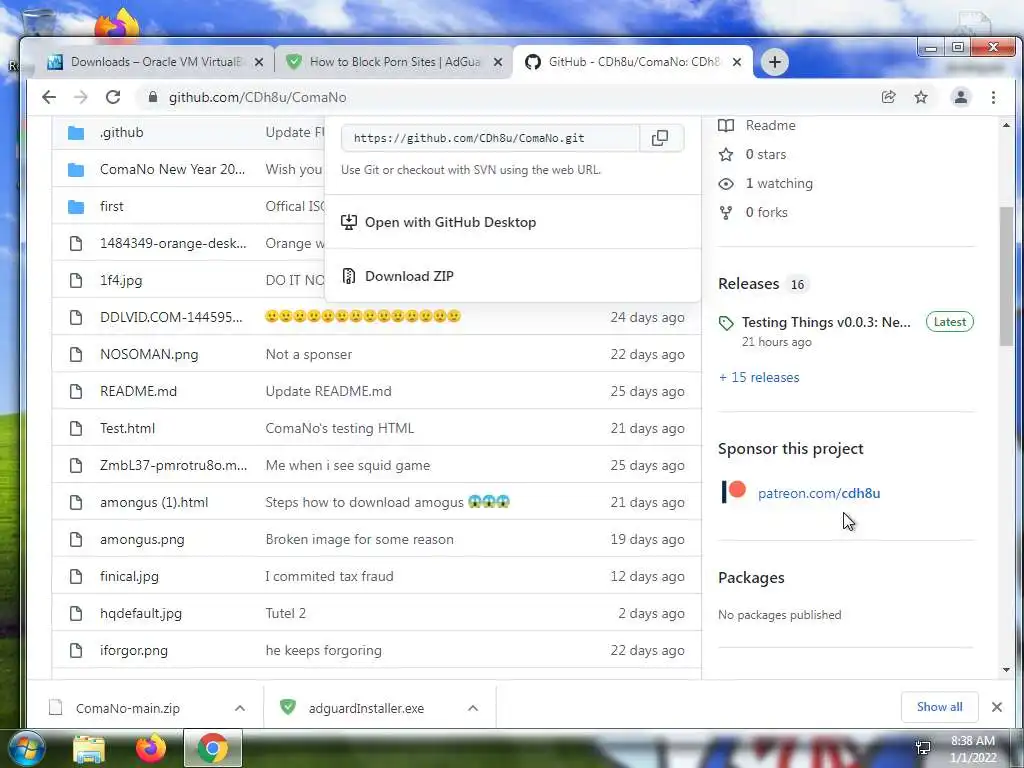Open the DDLVID.COM-144595 file
Viewport: 1024px width, 768px height.
171,317
